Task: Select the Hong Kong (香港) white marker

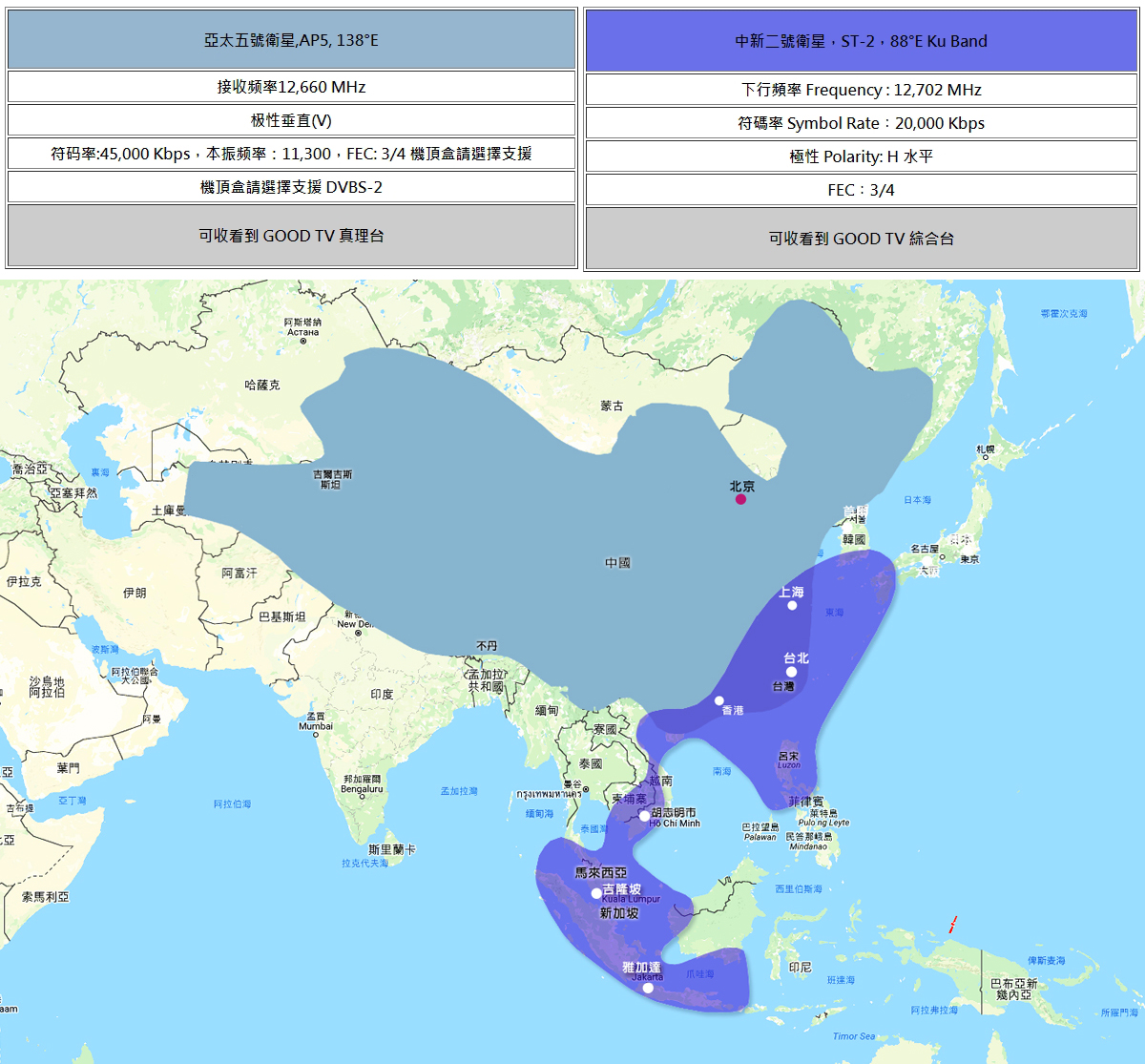Action: pyautogui.click(x=719, y=700)
